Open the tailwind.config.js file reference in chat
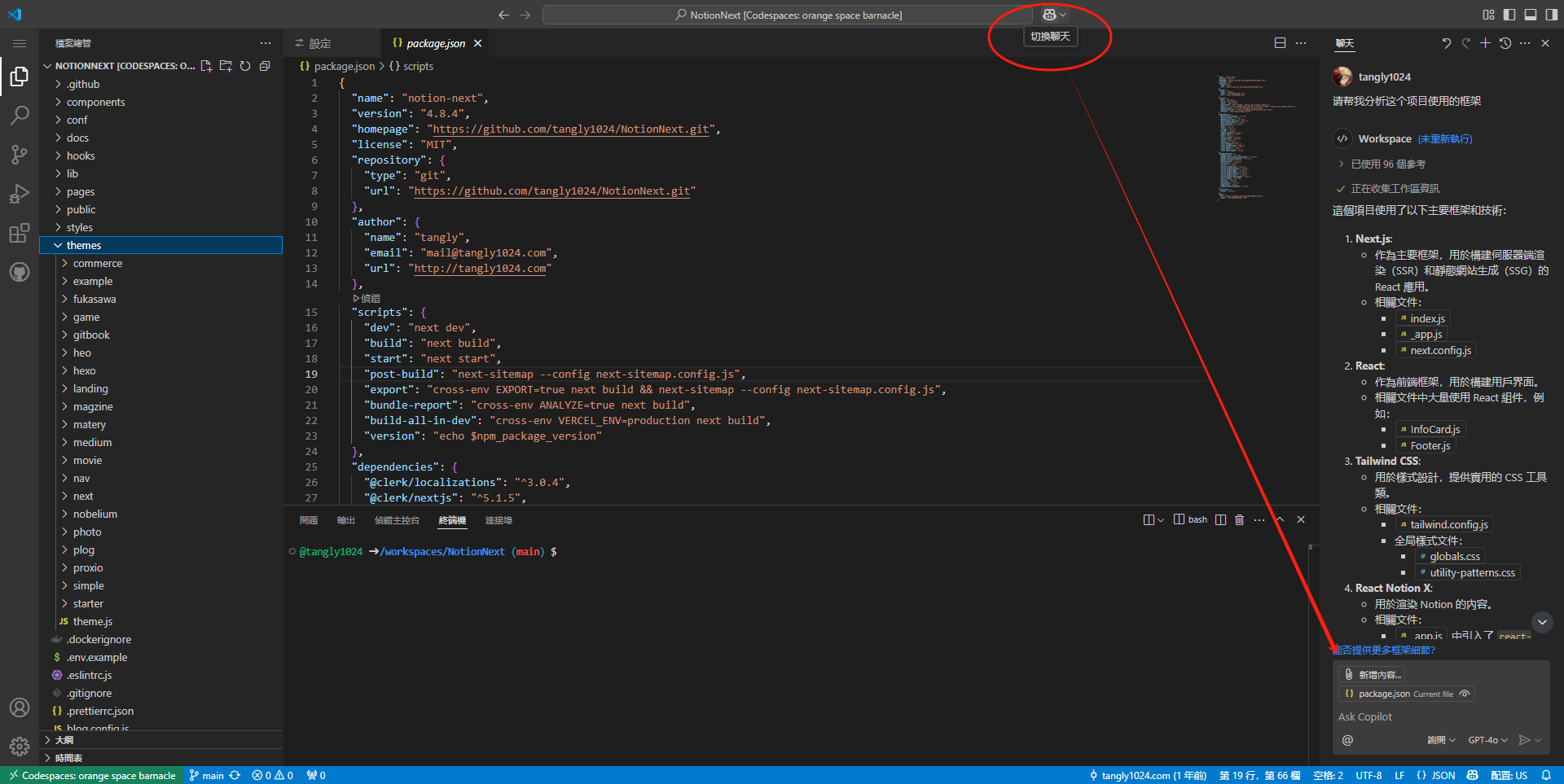This screenshot has height=784, width=1564. [x=1443, y=524]
